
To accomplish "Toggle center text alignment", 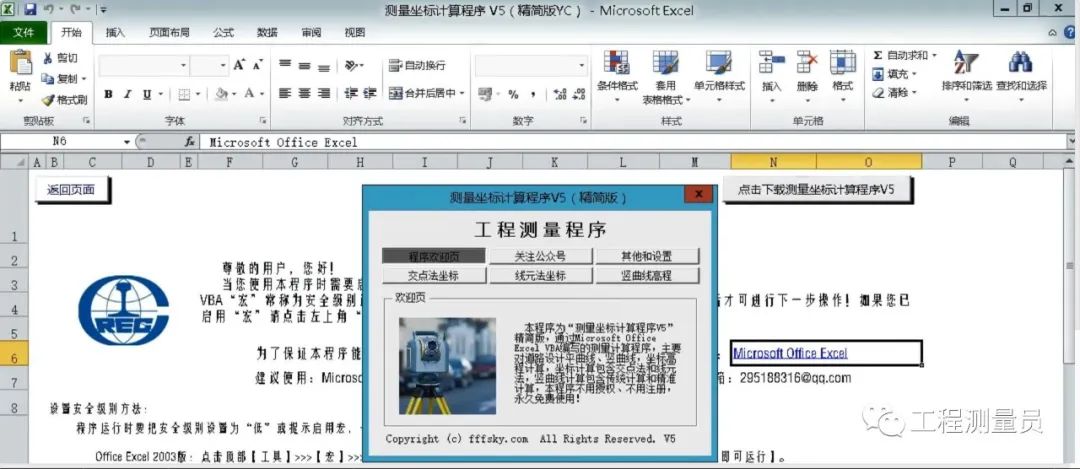I will click(x=304, y=93).
